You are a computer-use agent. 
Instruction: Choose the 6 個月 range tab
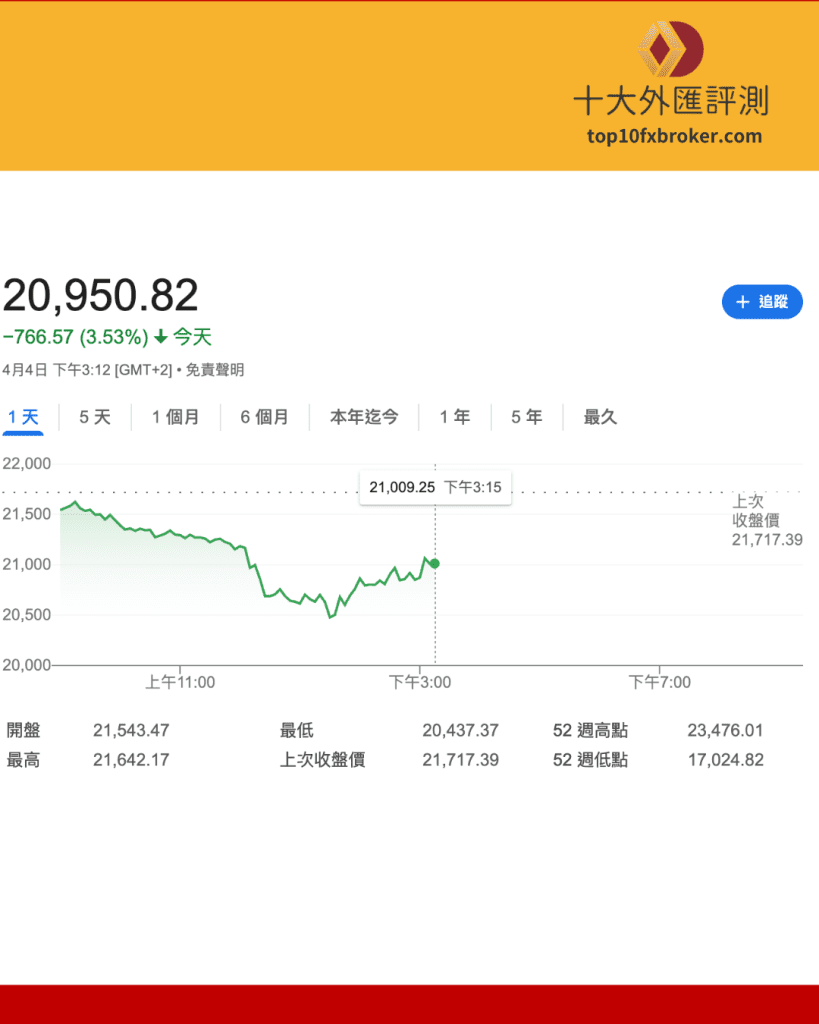click(x=265, y=417)
